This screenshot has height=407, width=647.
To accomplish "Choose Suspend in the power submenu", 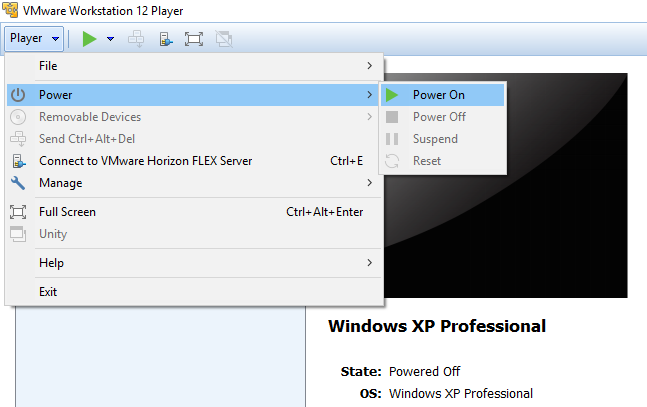I will 442,139.
